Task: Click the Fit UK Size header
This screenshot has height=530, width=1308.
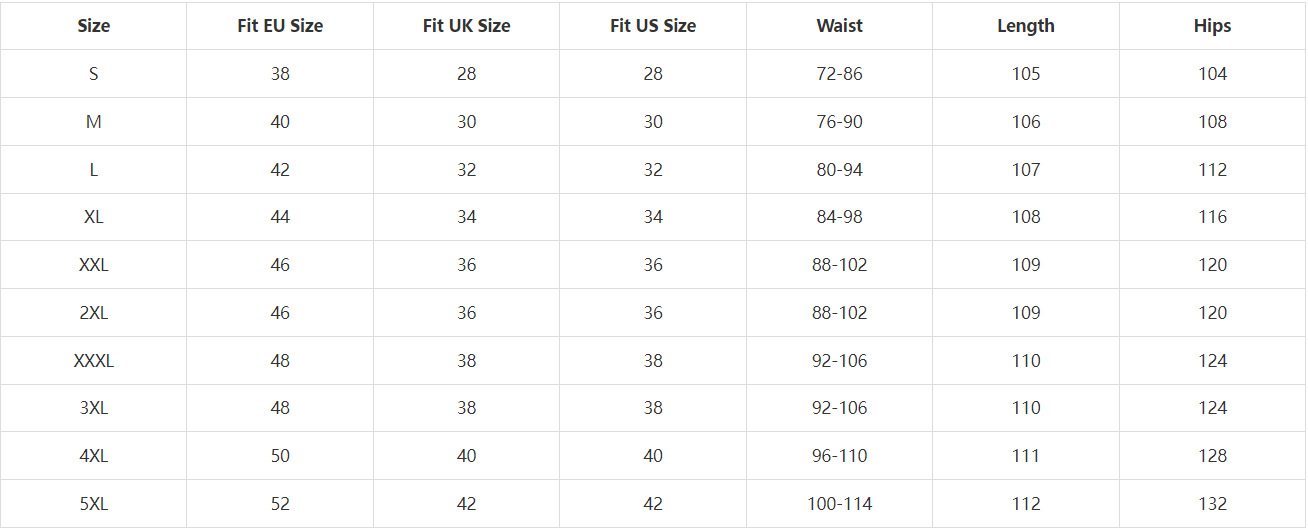Action: tap(466, 26)
